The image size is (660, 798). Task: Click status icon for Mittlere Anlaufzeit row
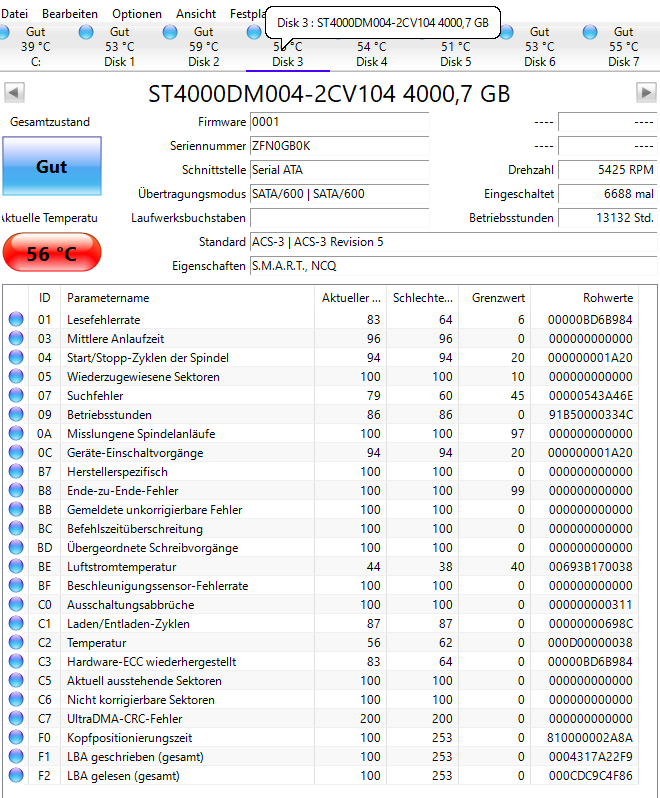click(x=16, y=338)
